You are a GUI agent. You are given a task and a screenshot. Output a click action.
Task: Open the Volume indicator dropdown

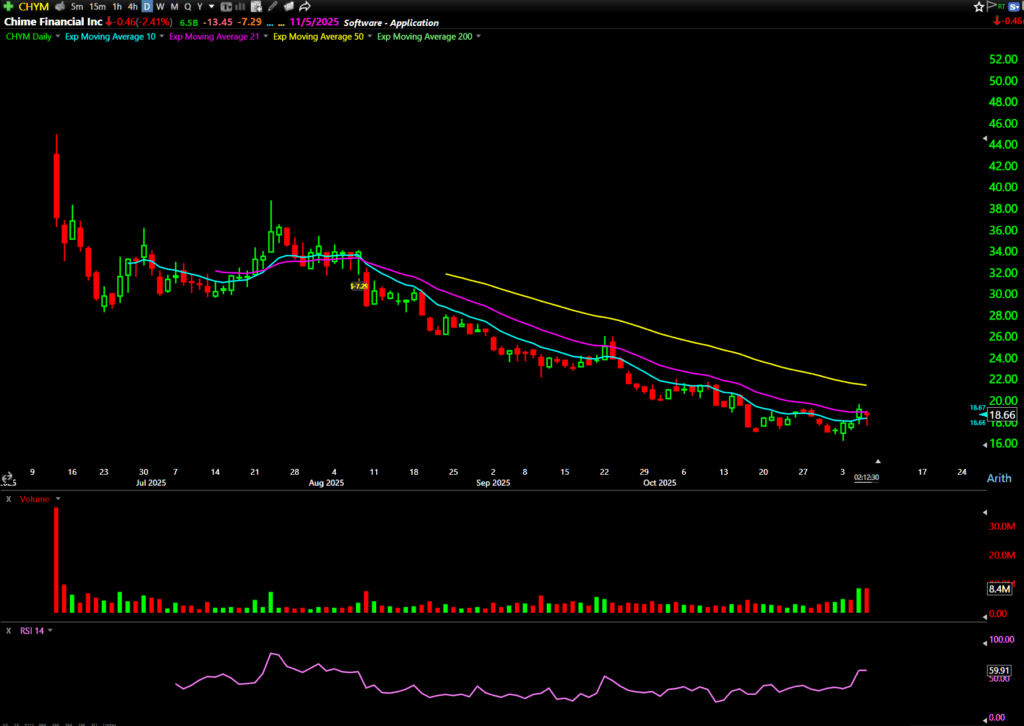[x=41, y=498]
